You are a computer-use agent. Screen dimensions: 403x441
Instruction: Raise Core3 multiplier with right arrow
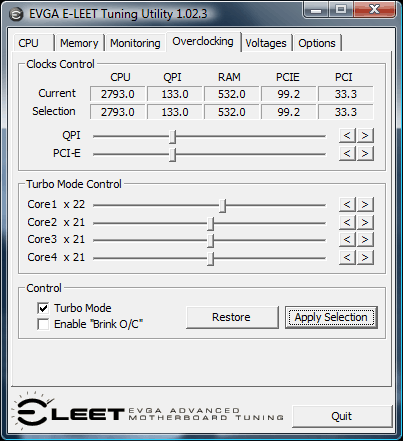(365, 240)
